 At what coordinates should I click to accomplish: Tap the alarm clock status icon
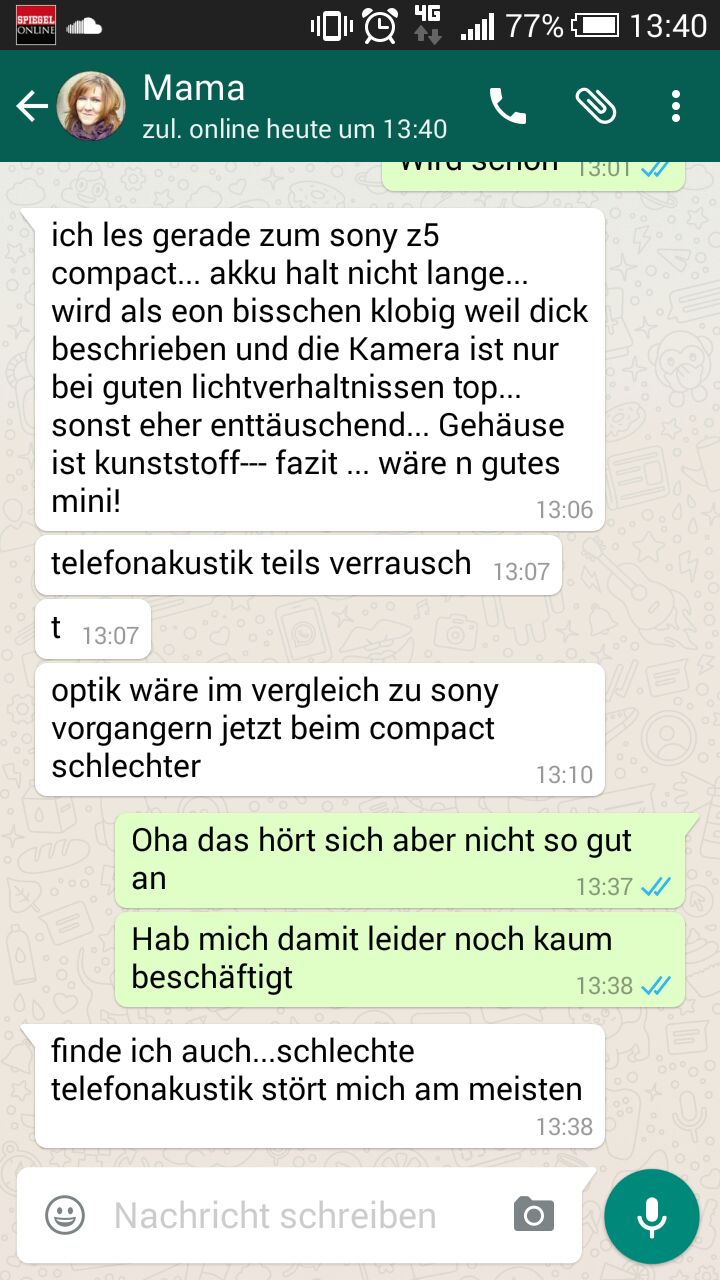(380, 26)
